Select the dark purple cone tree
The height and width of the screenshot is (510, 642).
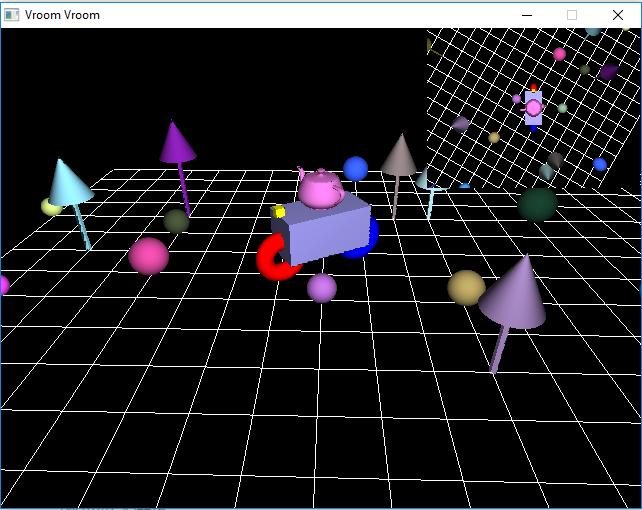177,144
